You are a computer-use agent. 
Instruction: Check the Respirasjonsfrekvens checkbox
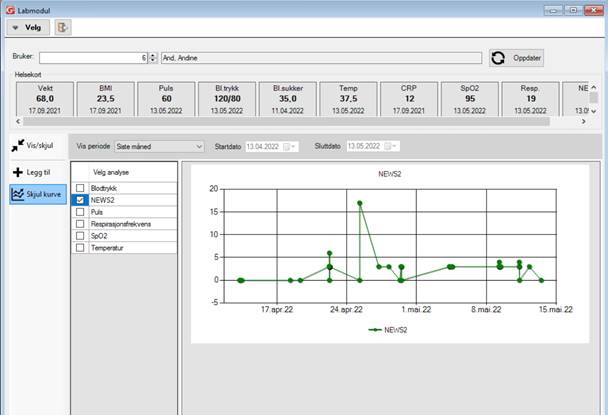tap(80, 224)
